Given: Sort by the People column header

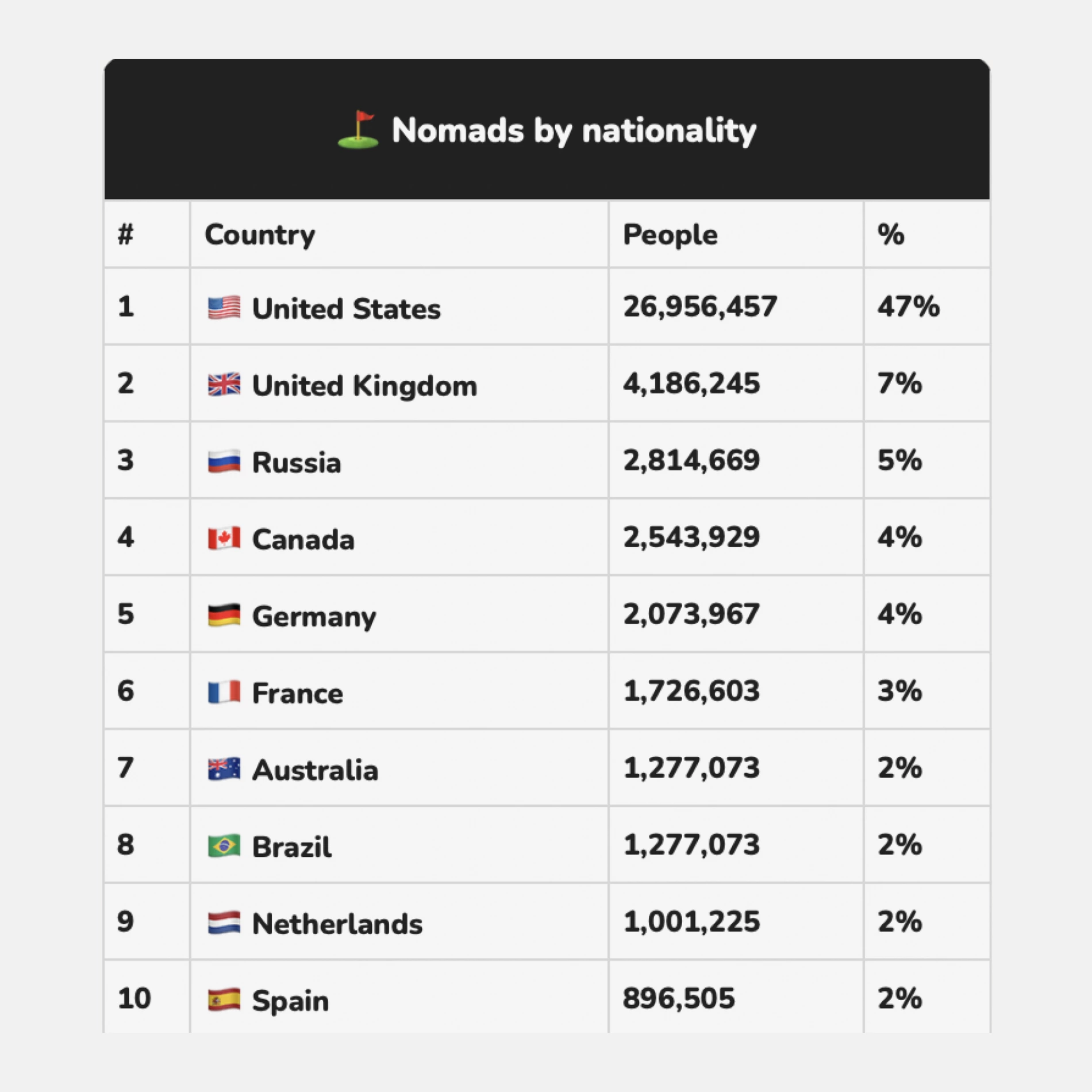Looking at the screenshot, I should (670, 235).
